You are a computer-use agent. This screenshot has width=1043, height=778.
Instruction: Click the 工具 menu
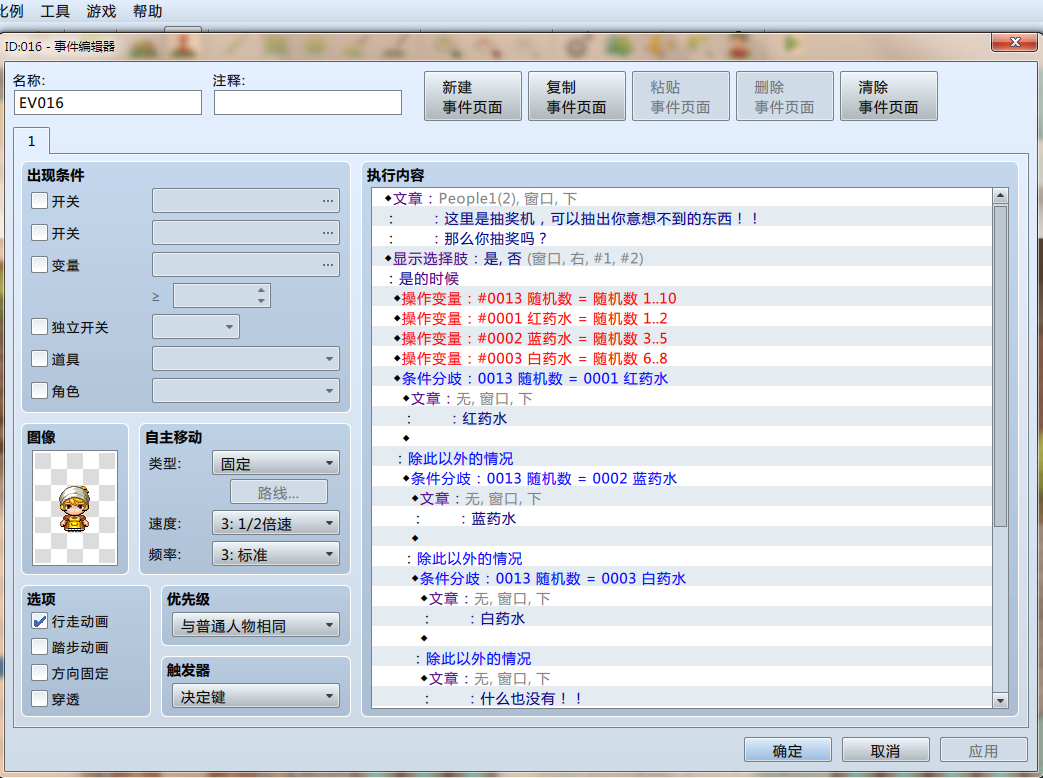pyautogui.click(x=55, y=11)
